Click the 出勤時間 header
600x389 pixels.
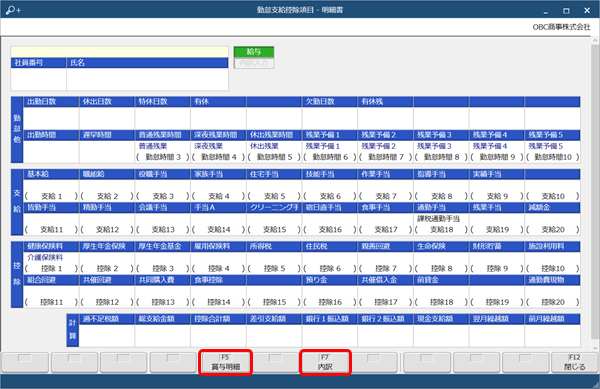51,135
